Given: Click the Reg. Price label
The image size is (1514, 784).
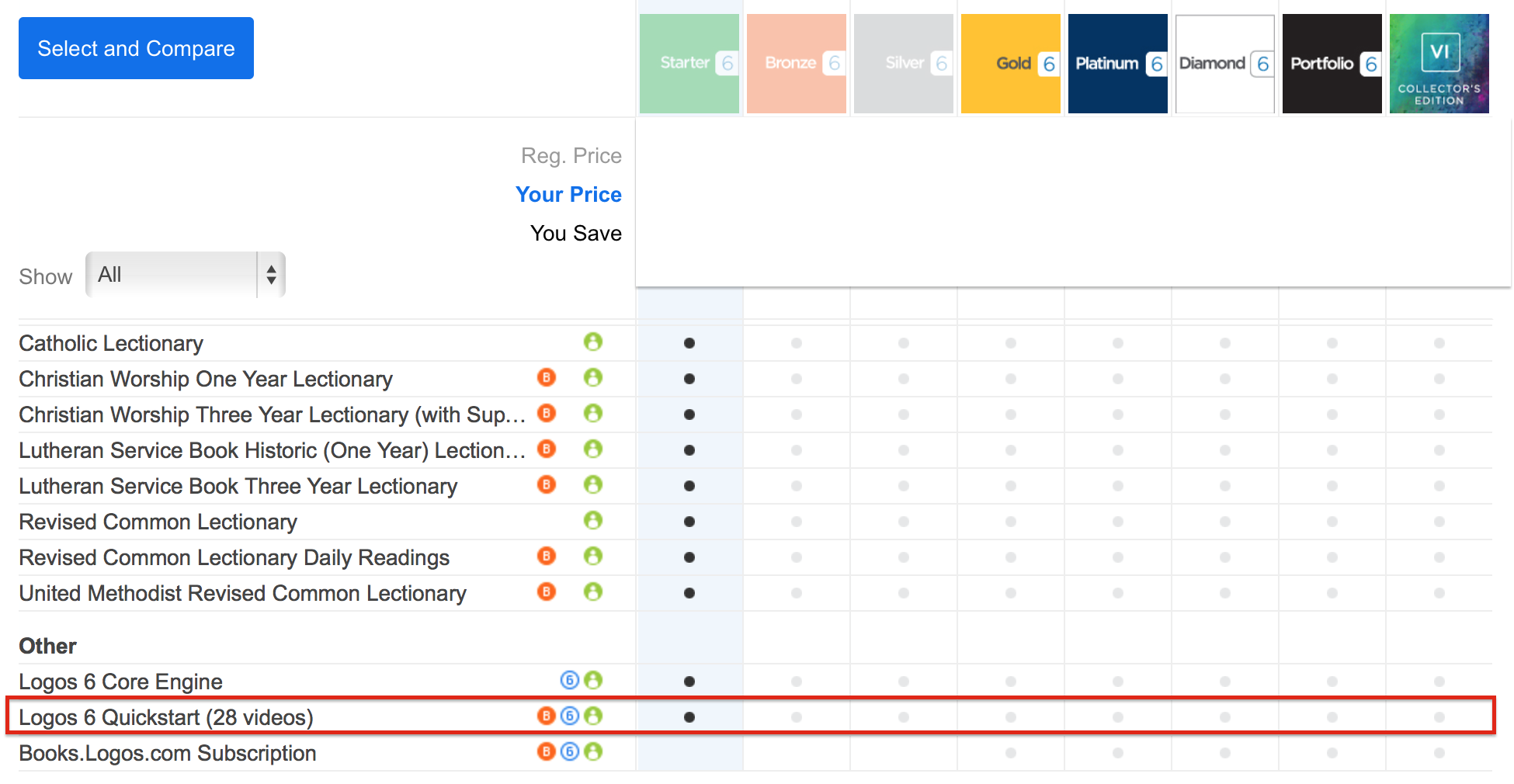Looking at the screenshot, I should click(x=571, y=155).
